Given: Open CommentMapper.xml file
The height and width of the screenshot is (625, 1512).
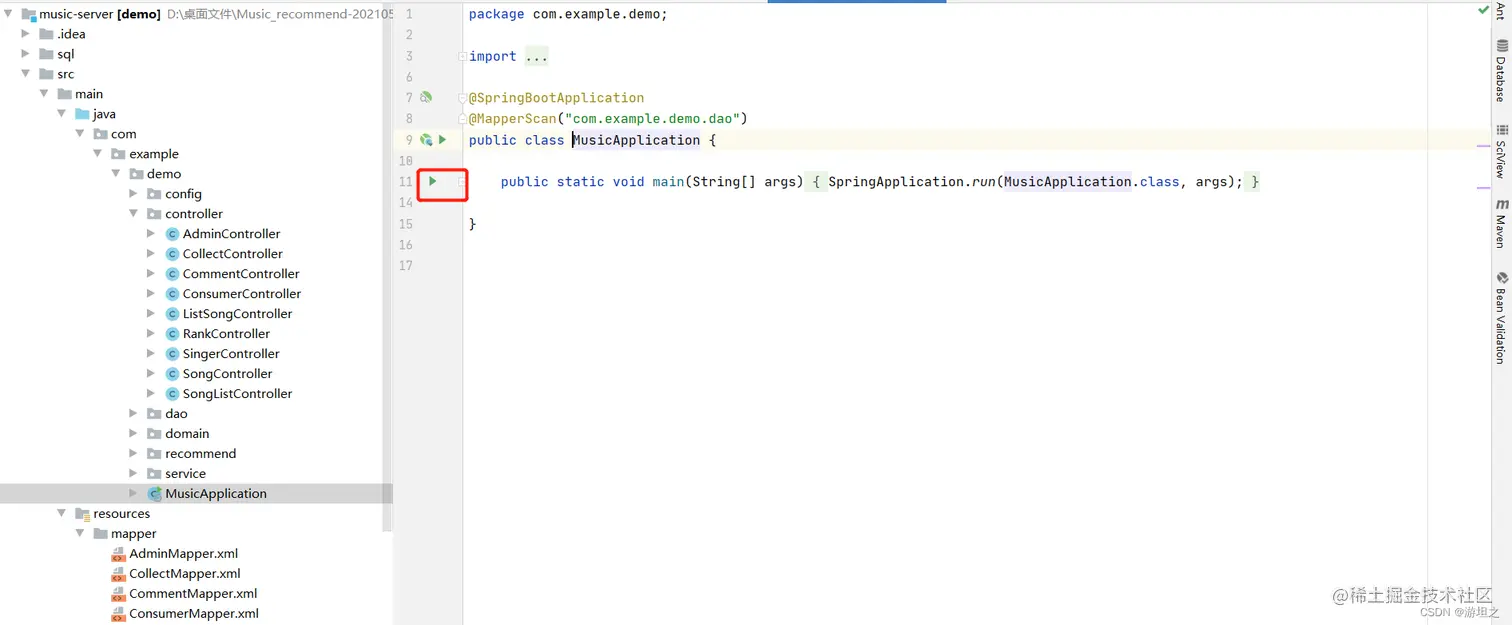Looking at the screenshot, I should point(193,594).
